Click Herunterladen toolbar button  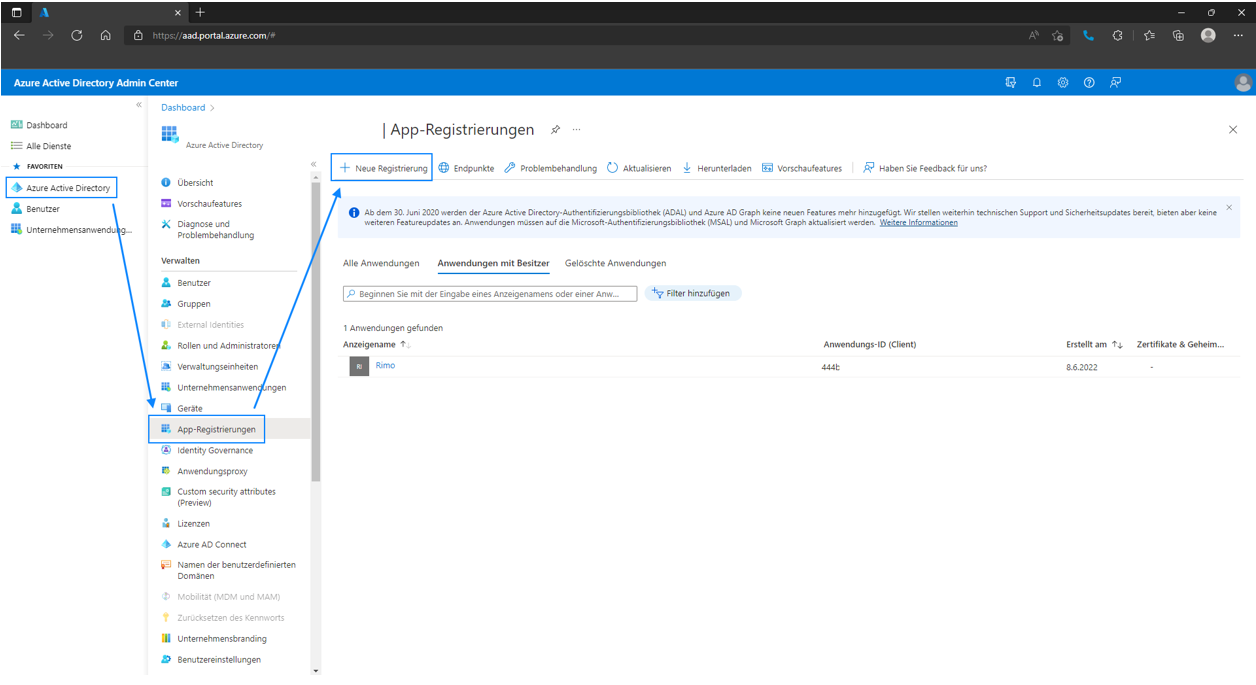point(716,169)
